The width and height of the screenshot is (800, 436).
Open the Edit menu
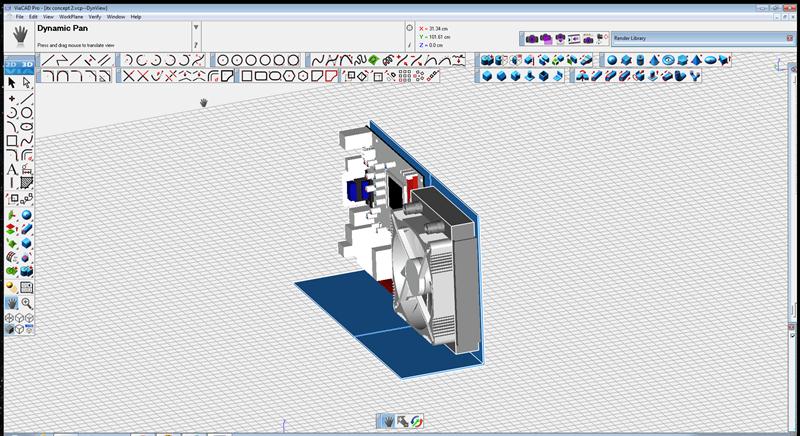coord(33,17)
